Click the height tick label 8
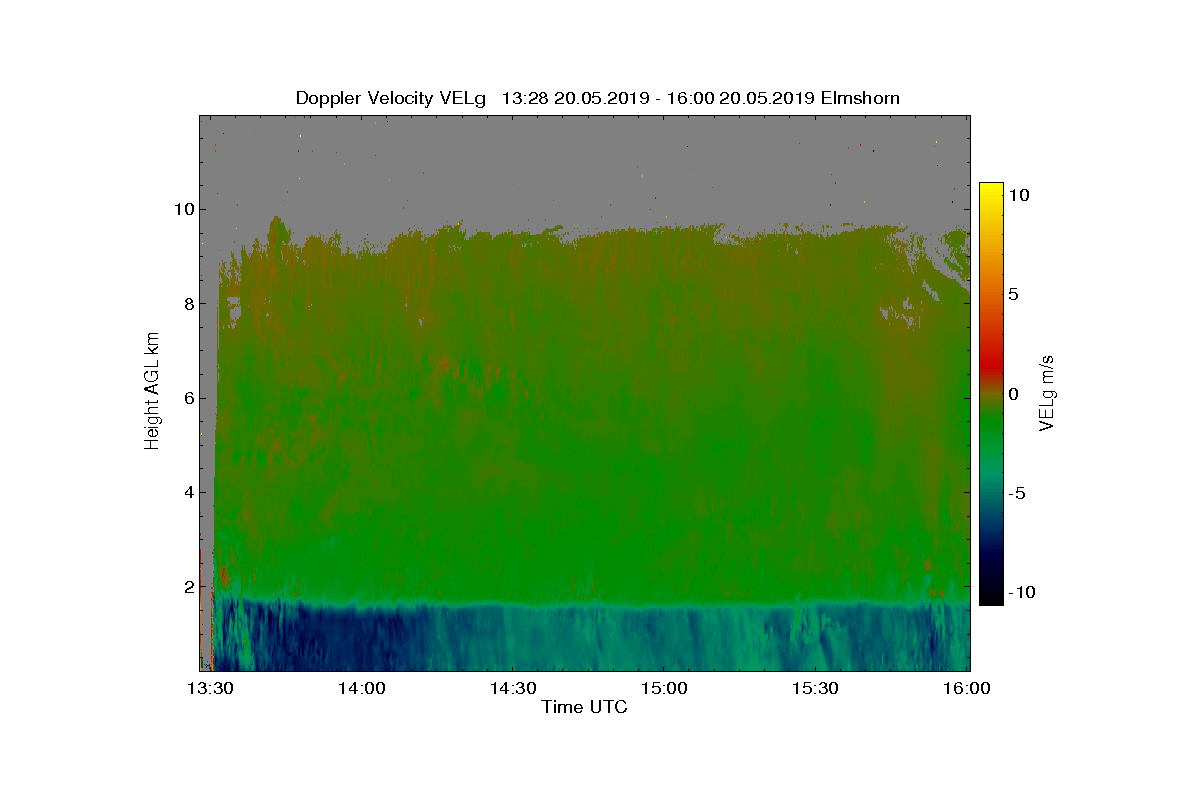 (187, 303)
